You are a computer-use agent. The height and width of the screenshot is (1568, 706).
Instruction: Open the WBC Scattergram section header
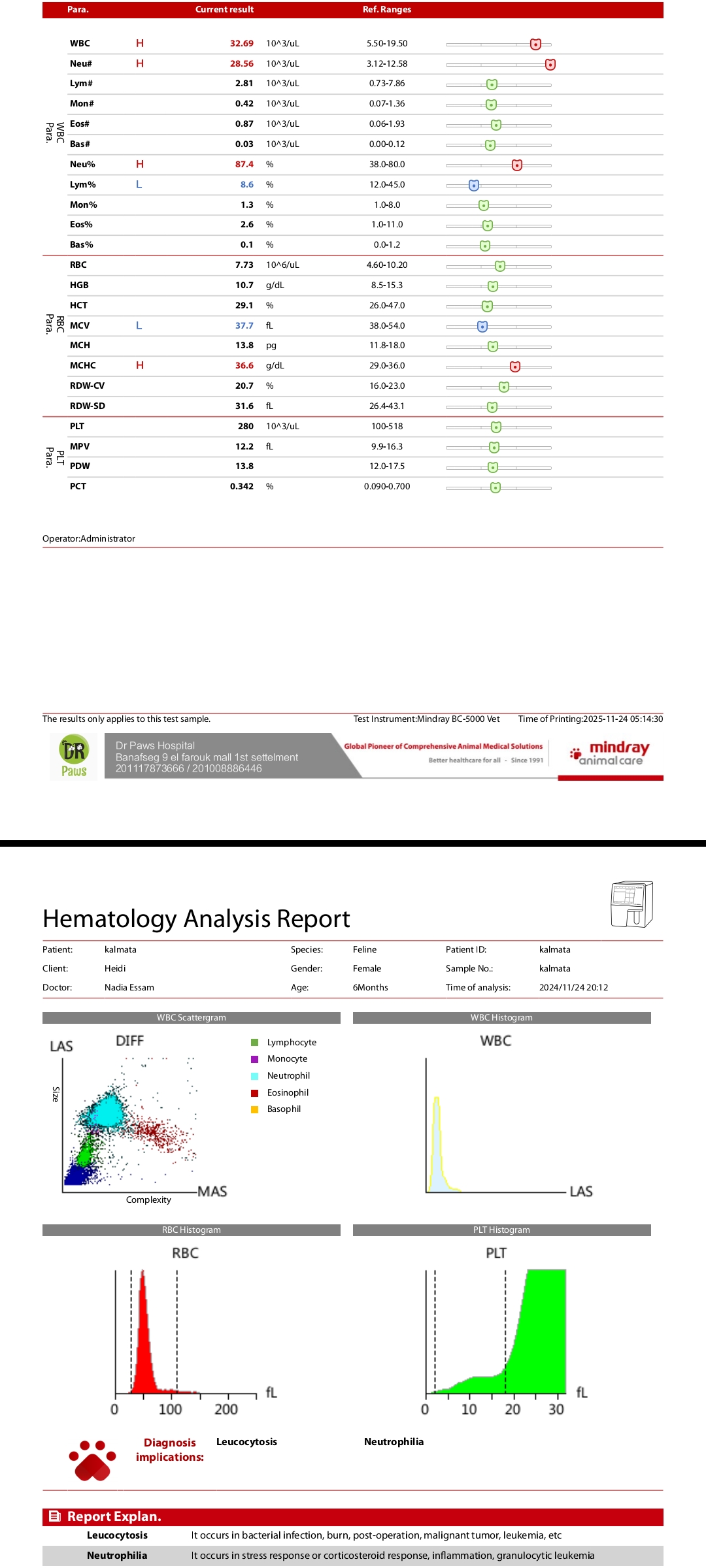click(x=191, y=1018)
